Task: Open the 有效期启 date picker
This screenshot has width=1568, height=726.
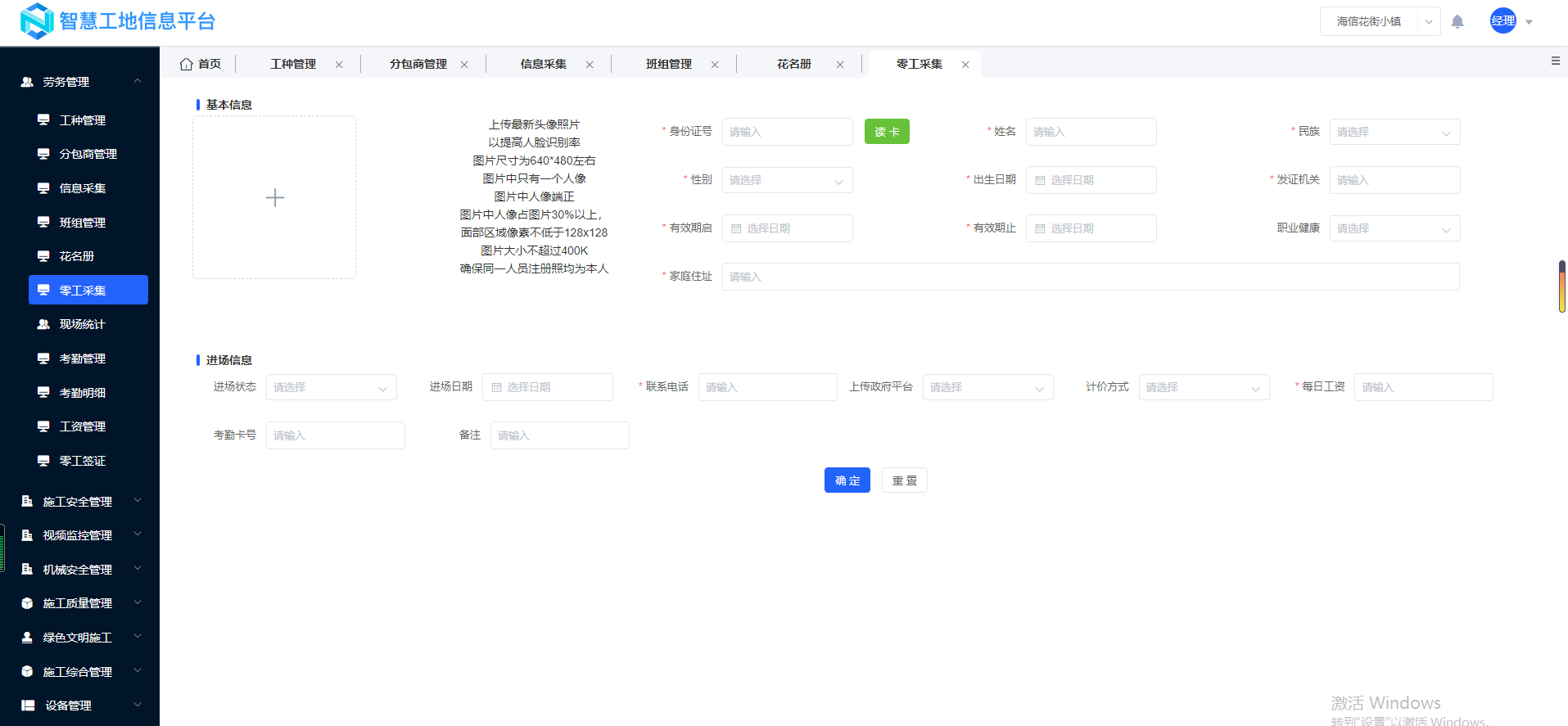Action: point(787,228)
